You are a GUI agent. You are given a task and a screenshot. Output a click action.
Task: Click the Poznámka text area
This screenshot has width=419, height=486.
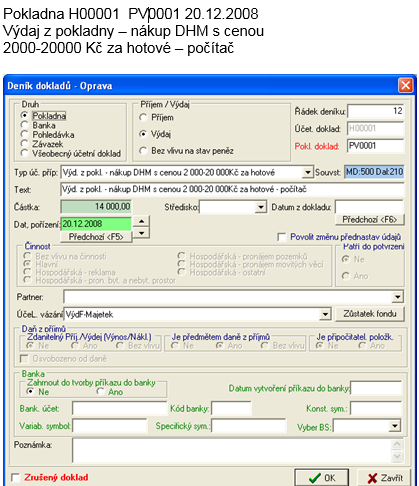pos(232,450)
